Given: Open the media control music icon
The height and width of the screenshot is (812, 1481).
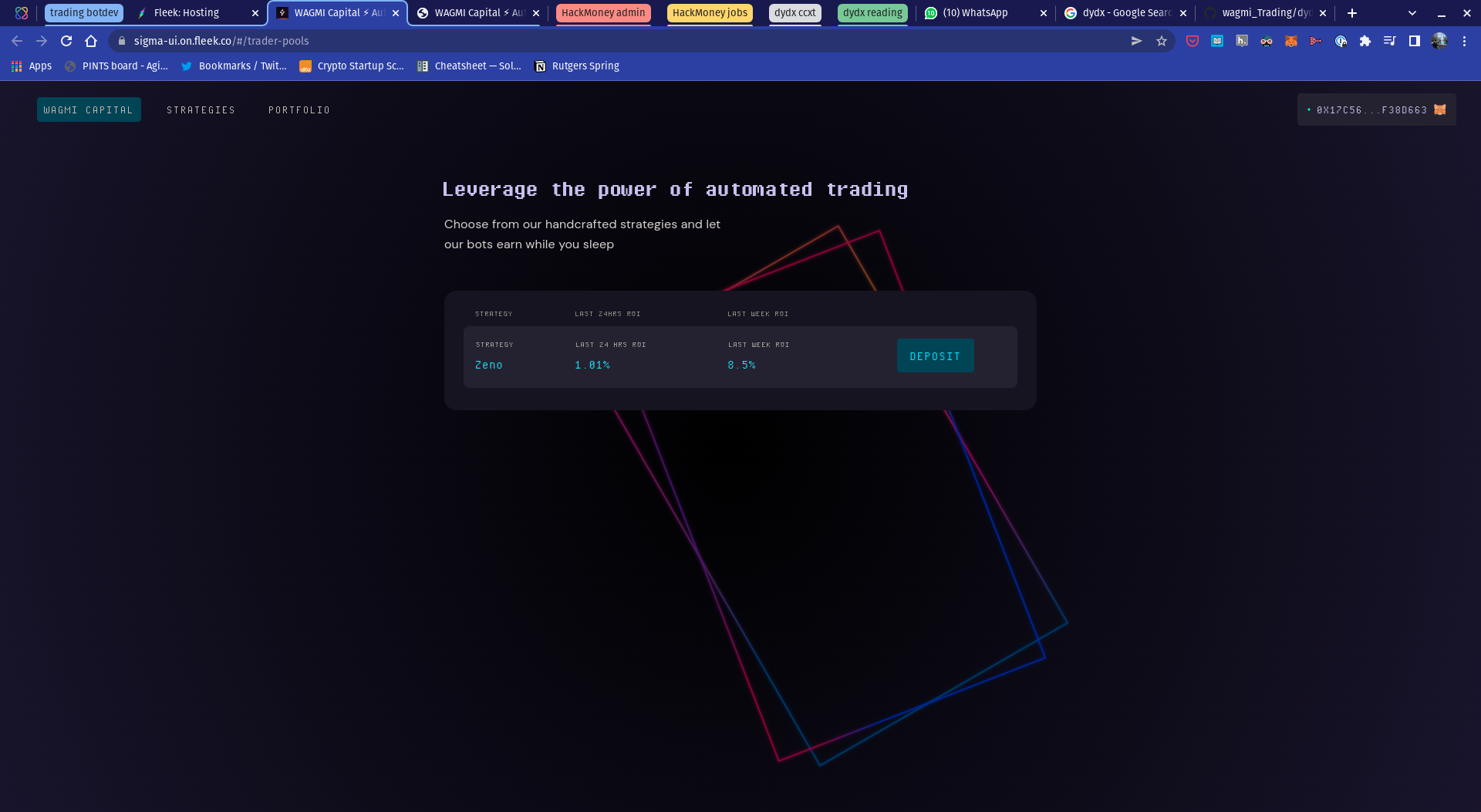Looking at the screenshot, I should tap(1390, 41).
